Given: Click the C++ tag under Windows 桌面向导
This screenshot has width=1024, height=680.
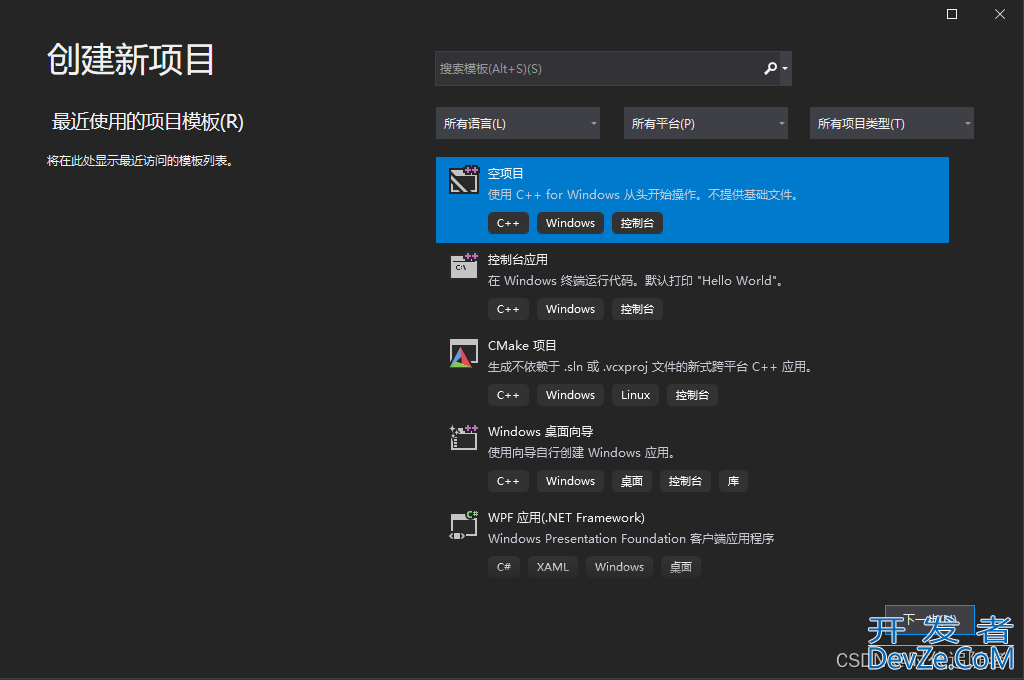Looking at the screenshot, I should tap(508, 481).
